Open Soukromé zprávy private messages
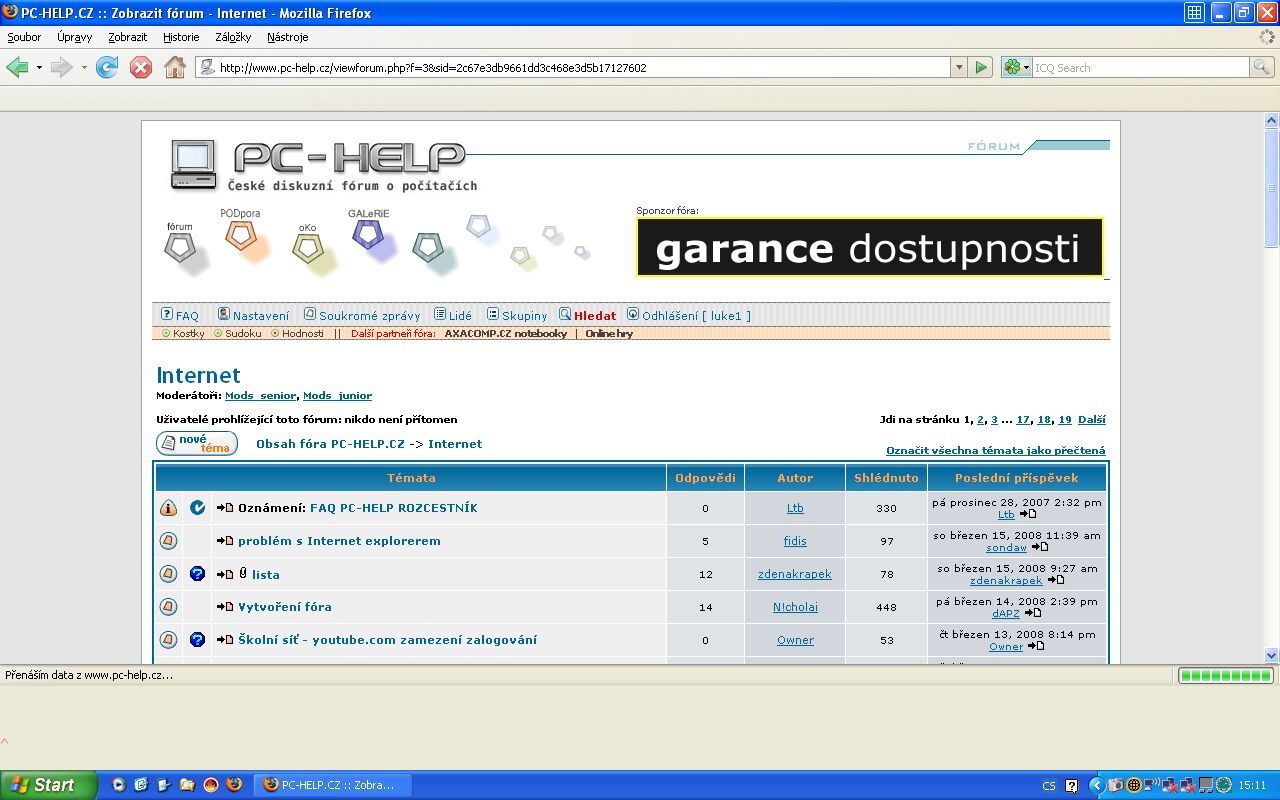1280x800 pixels. point(370,316)
